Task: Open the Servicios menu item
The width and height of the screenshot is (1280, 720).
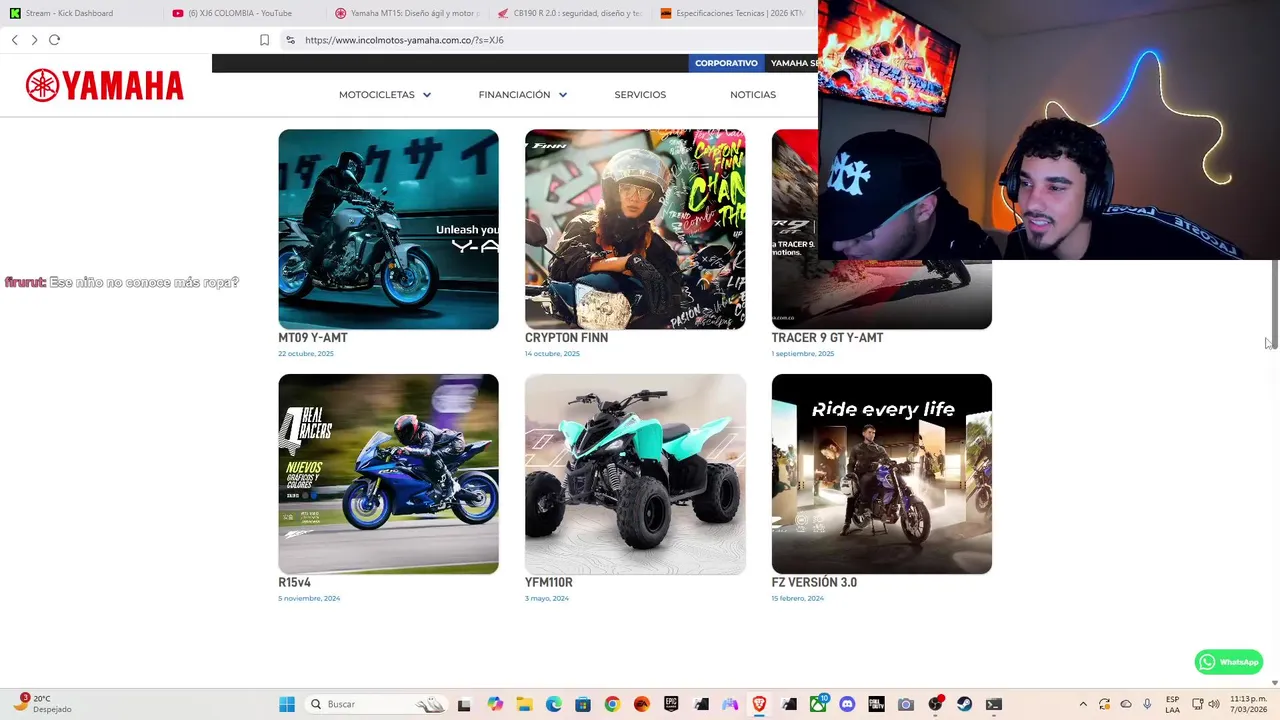Action: pyautogui.click(x=640, y=95)
